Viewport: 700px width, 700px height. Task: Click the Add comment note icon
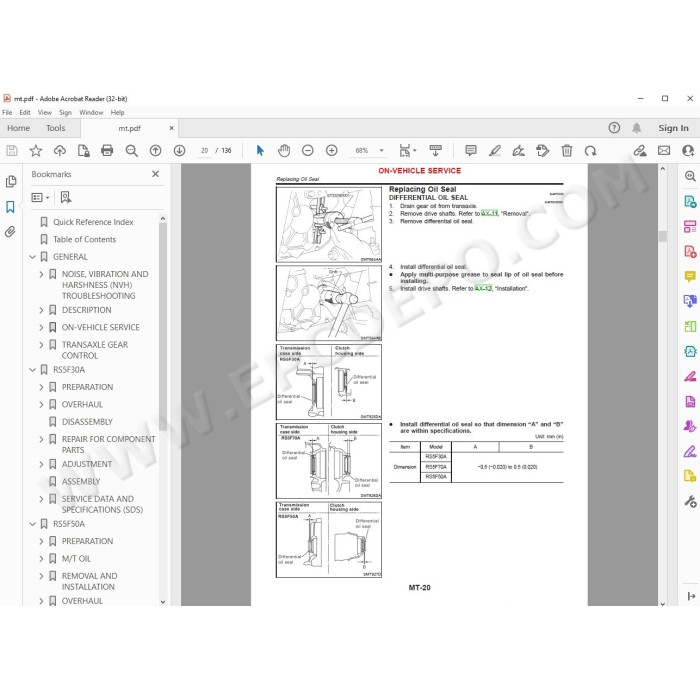pyautogui.click(x=471, y=151)
